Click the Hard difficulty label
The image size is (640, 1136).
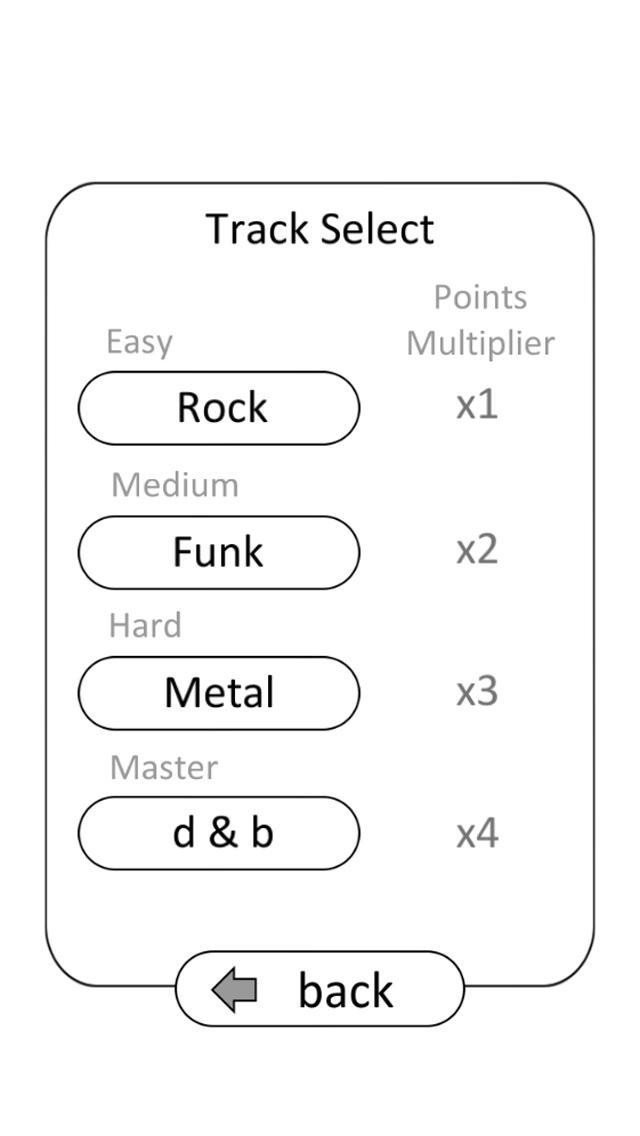click(x=146, y=625)
